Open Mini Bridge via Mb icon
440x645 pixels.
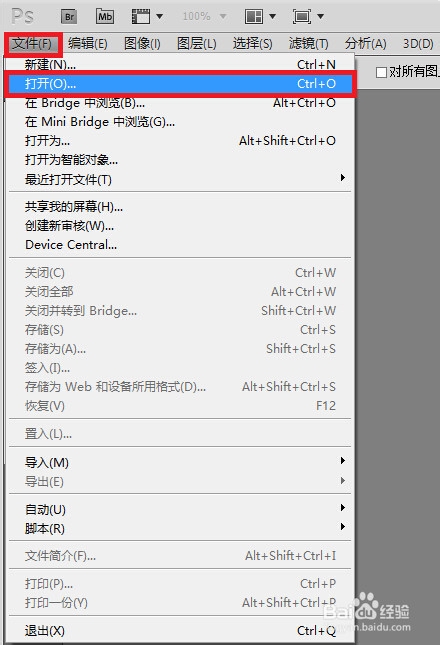[x=105, y=16]
